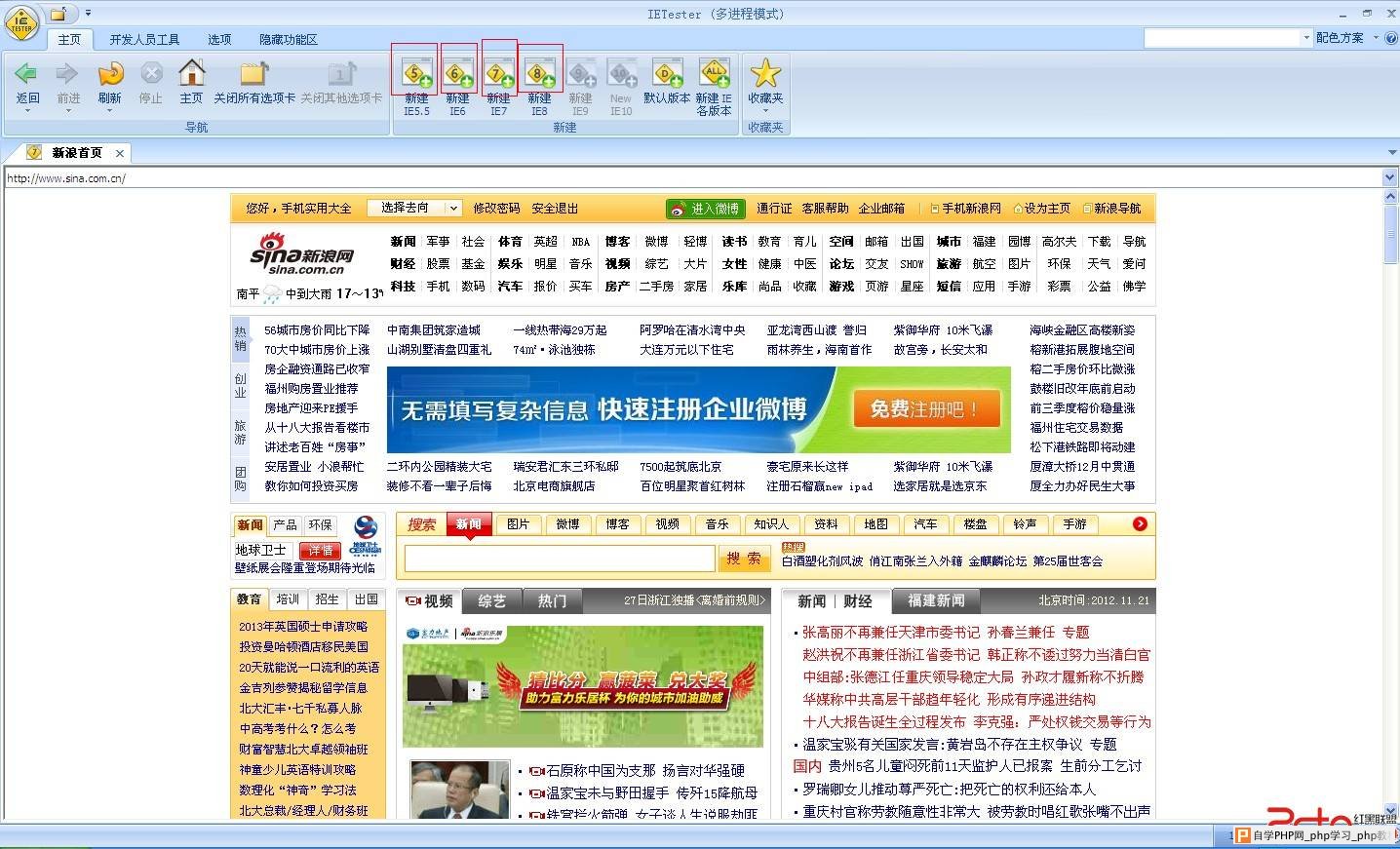This screenshot has width=1400, height=849.
Task: Click 关闭所有选项卡 close all tabs icon
Action: tap(254, 73)
